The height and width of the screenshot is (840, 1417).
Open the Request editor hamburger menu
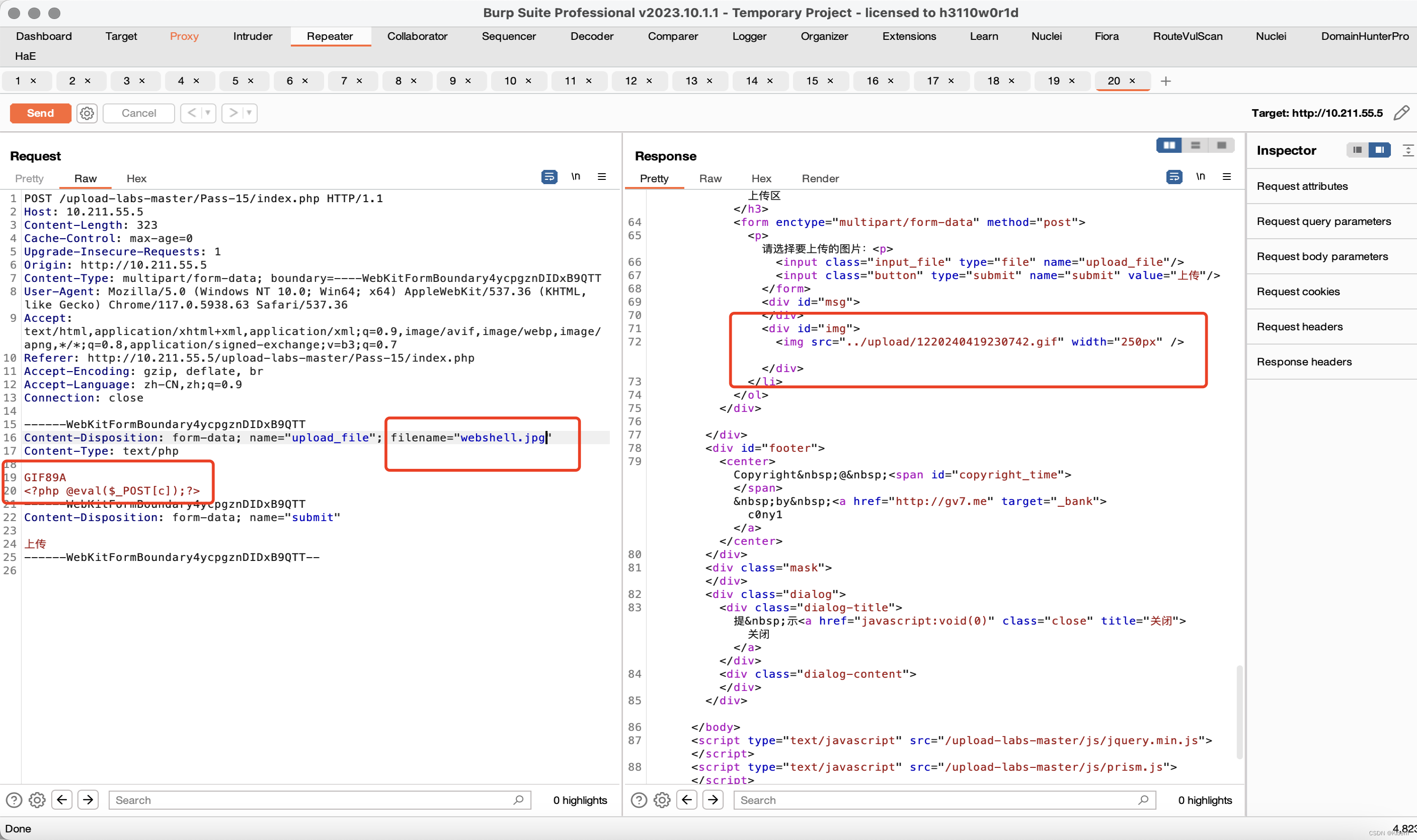[x=602, y=177]
